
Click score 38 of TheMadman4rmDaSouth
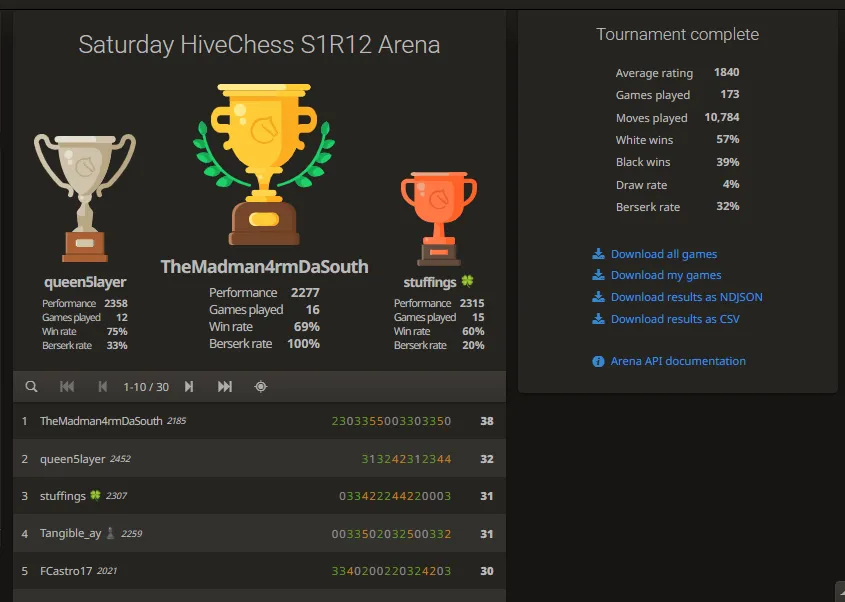point(487,421)
